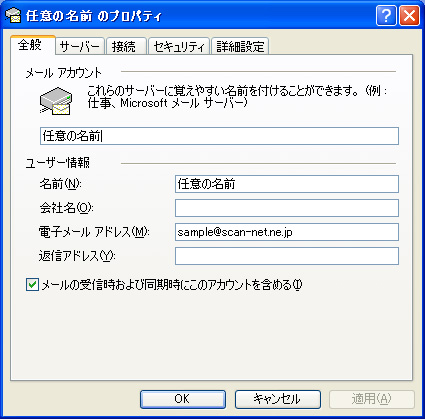This screenshot has height=419, width=425.
Task: Open the サーバー tab
Action: click(80, 46)
